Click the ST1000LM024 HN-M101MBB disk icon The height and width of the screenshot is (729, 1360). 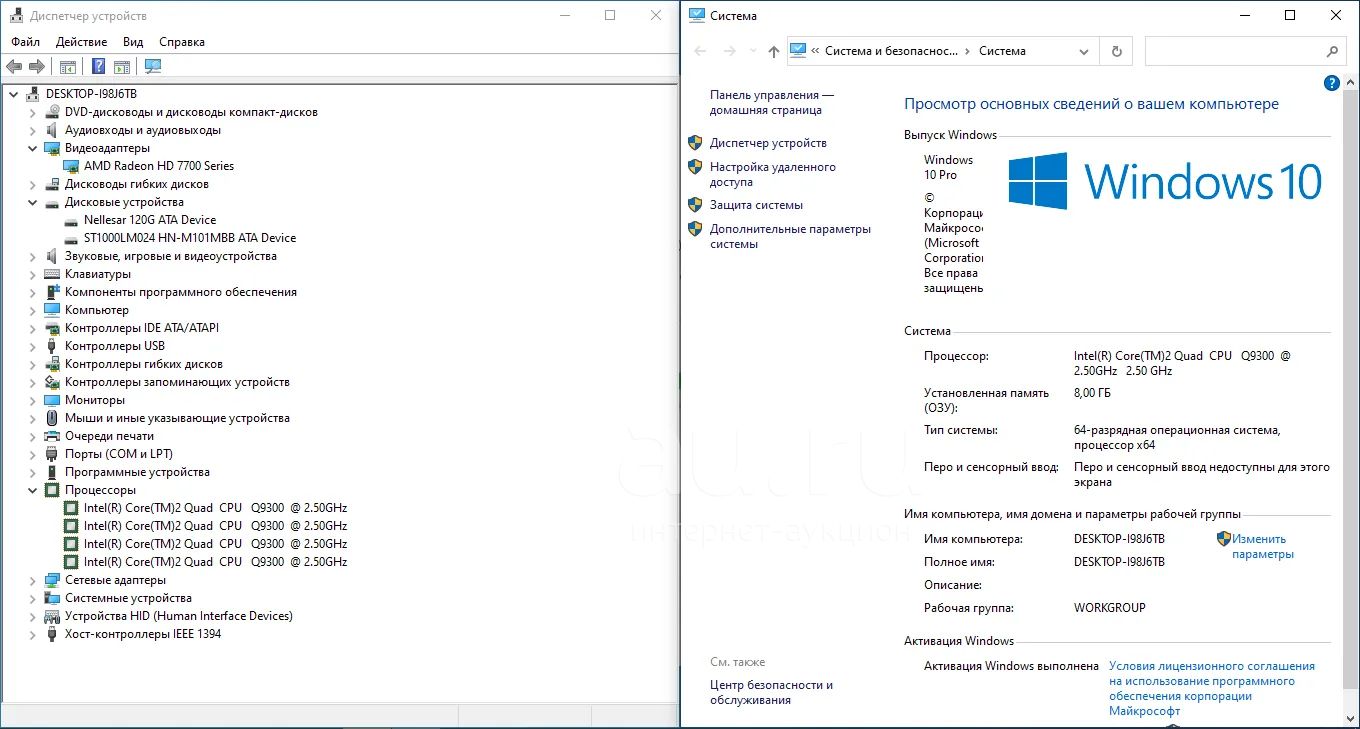[x=71, y=238]
